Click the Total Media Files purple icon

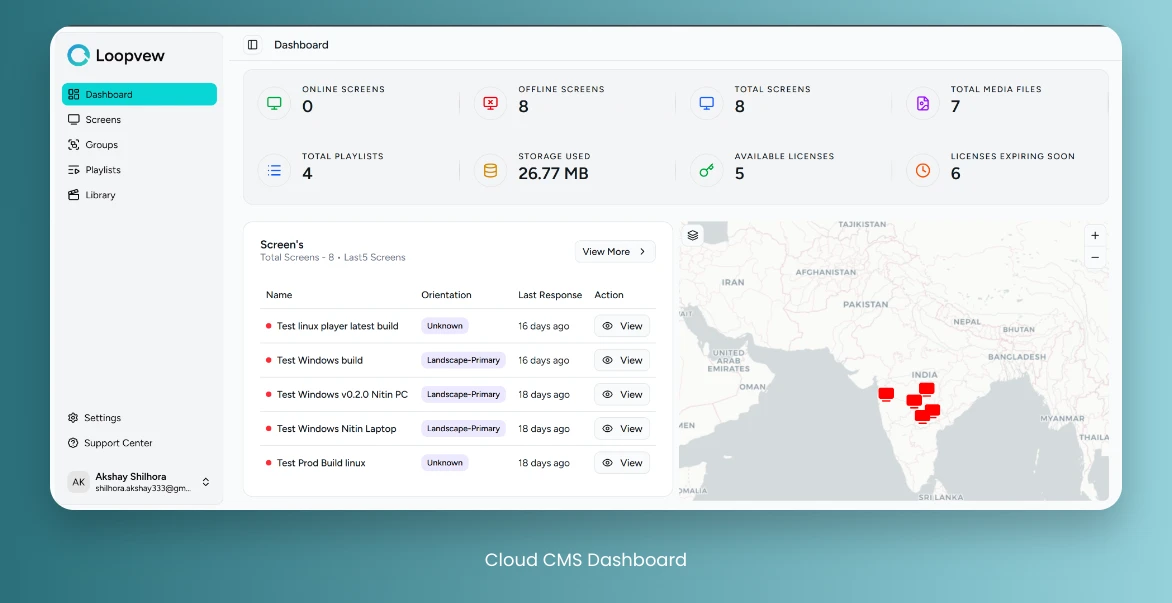pos(922,103)
